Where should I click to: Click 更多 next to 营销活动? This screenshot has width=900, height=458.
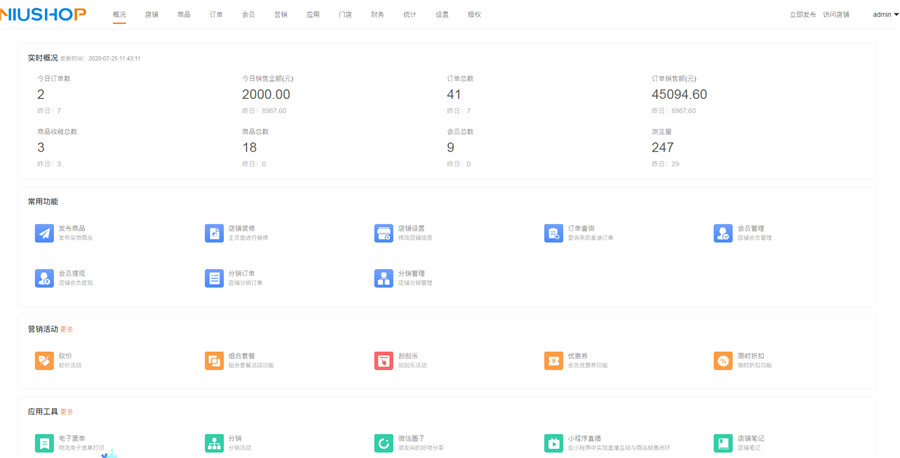[x=67, y=329]
